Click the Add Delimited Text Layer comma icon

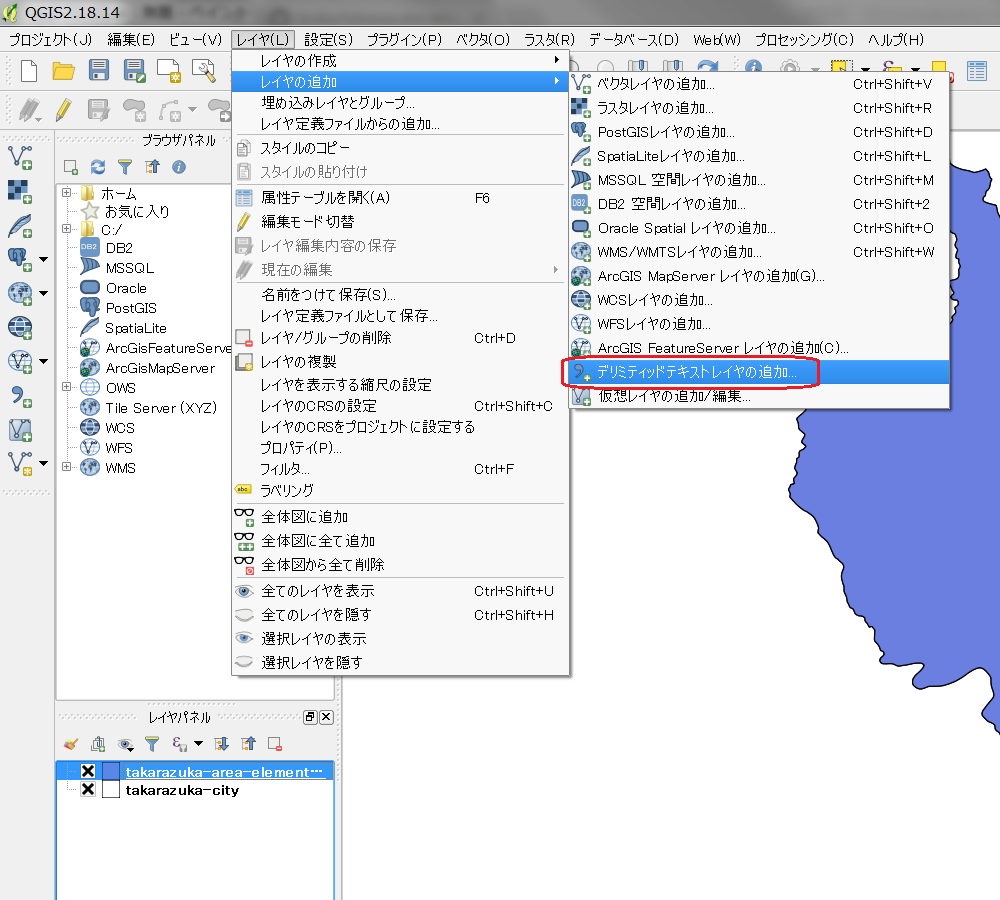[20, 396]
